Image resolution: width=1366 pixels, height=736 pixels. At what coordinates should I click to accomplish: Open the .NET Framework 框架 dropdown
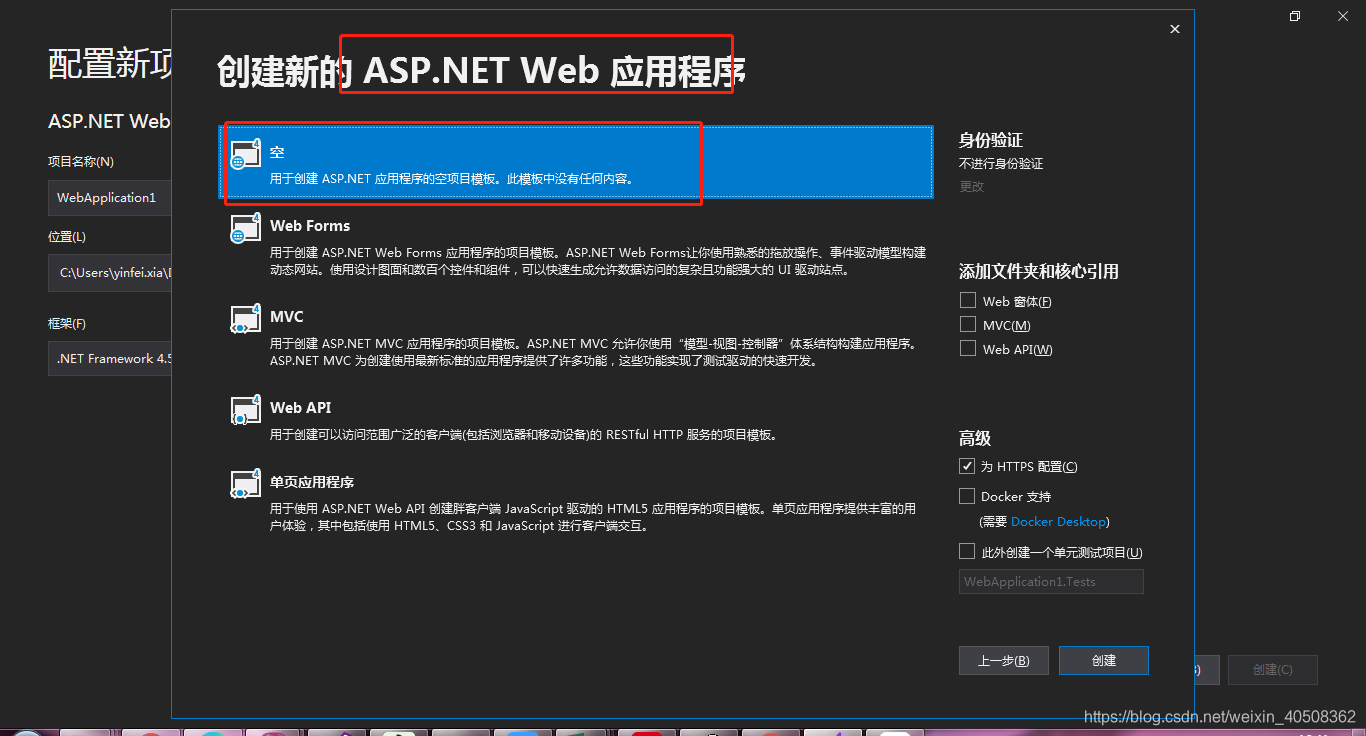110,358
